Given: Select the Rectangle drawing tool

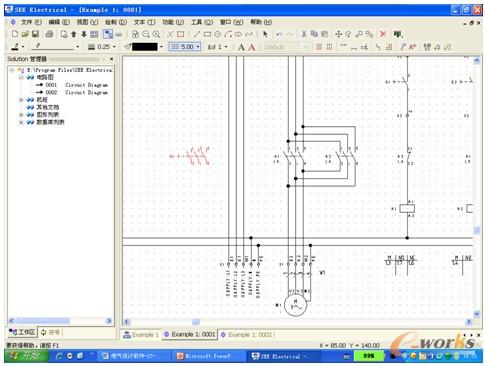Looking at the screenshot, I should [207, 34].
